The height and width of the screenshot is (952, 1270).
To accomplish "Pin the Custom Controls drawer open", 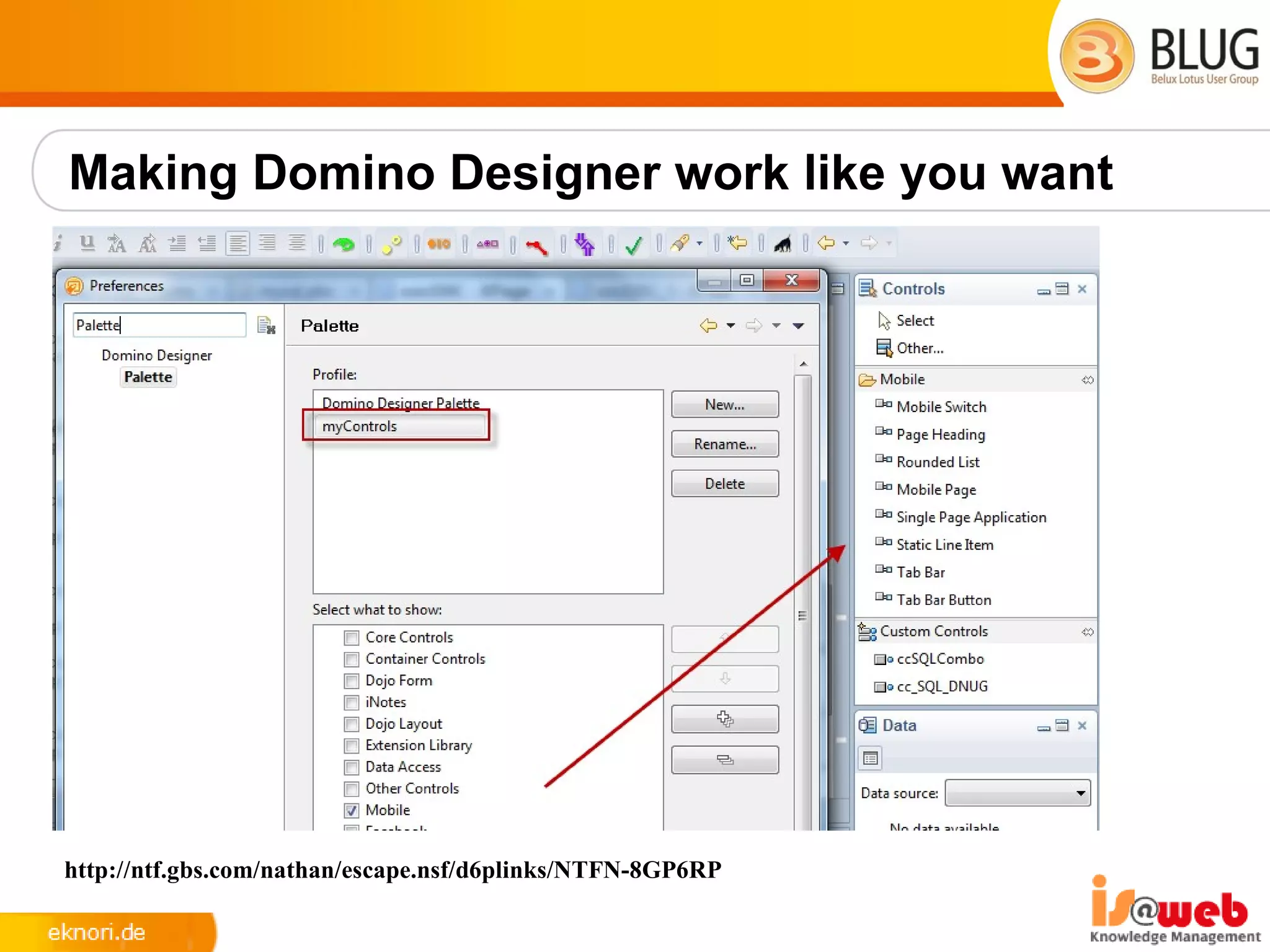I will (x=1088, y=632).
